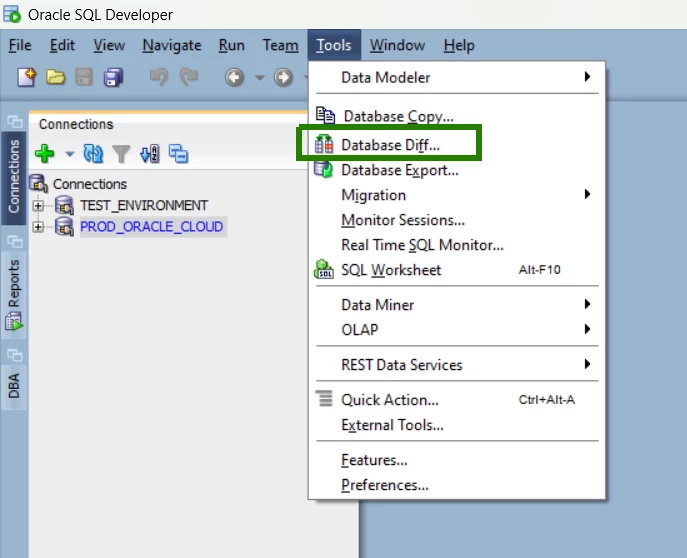The image size is (687, 558).
Task: Open SQL Worksheet from Tools menu
Action: click(457, 270)
